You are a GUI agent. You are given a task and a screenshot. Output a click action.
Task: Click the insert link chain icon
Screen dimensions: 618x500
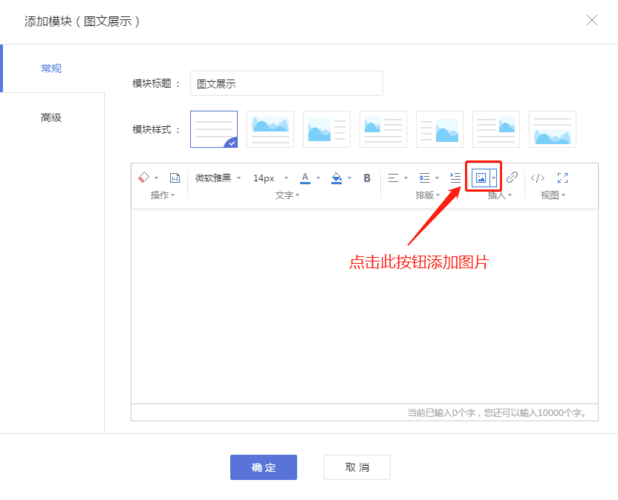512,177
